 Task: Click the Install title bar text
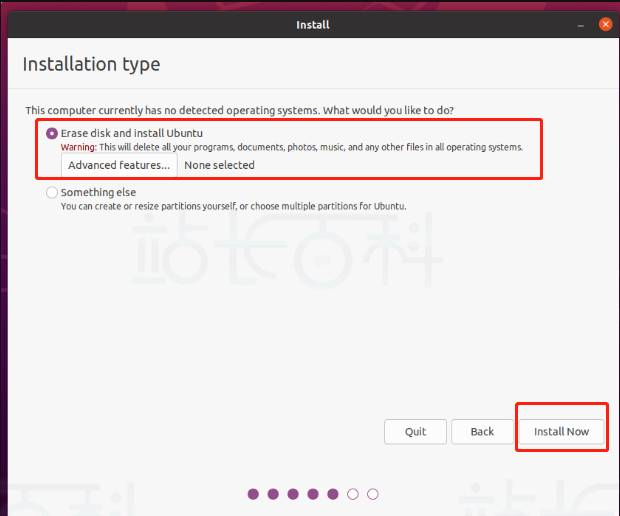313,25
